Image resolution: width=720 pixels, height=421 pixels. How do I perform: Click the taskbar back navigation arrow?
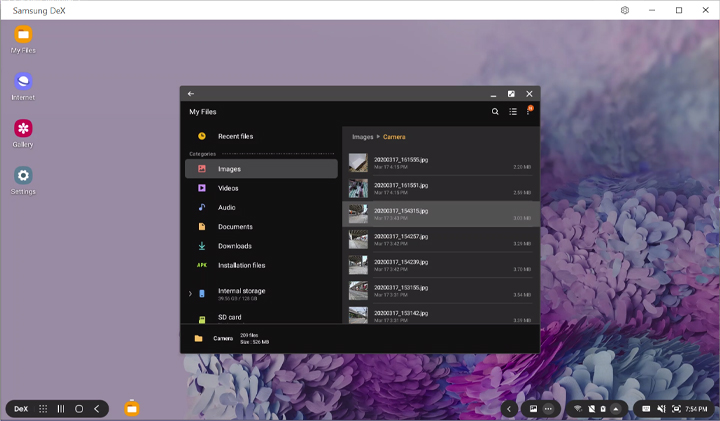(x=96, y=409)
